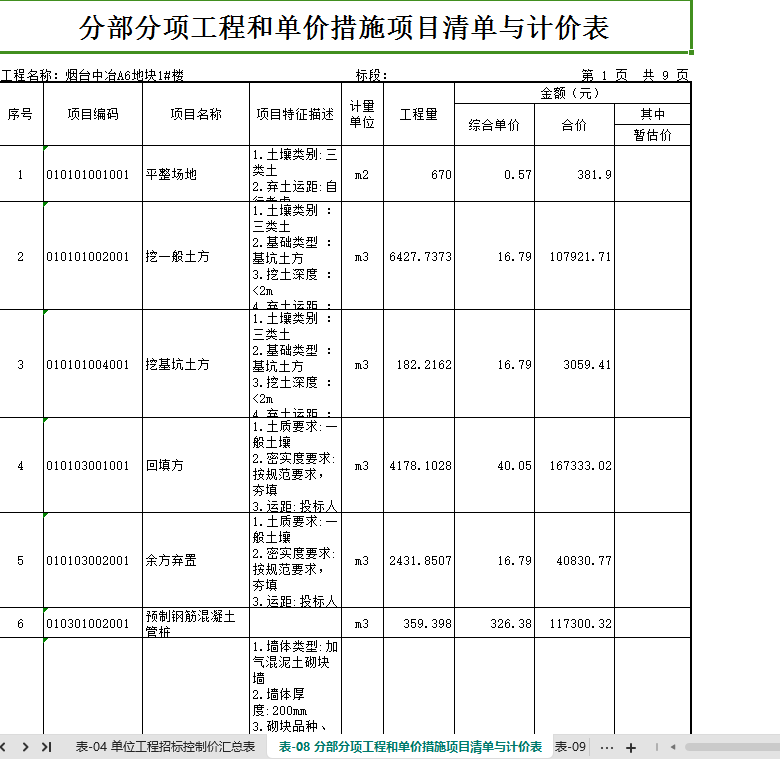Click item name 挖一般土方

click(196, 256)
